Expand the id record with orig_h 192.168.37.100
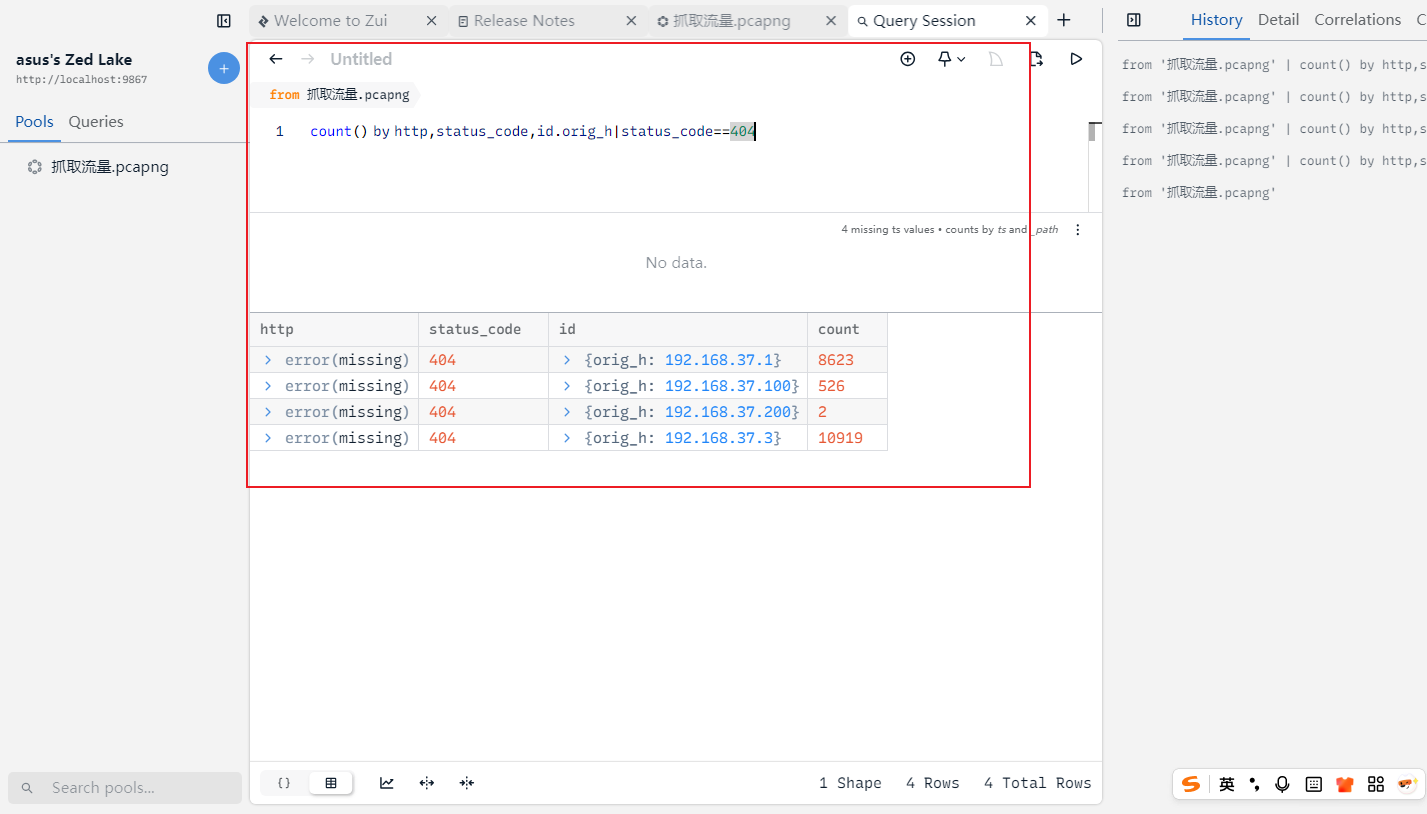 click(x=567, y=386)
